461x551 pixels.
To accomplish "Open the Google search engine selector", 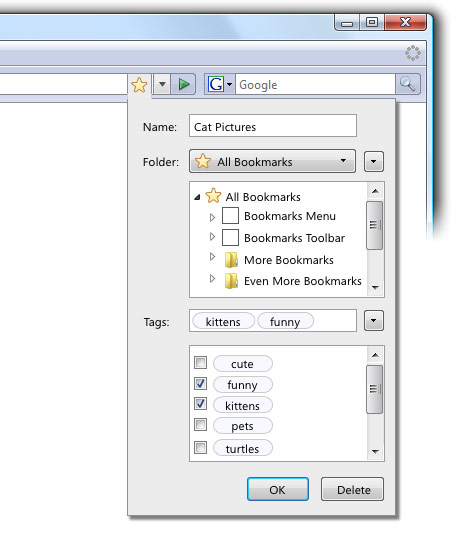I will pos(220,84).
